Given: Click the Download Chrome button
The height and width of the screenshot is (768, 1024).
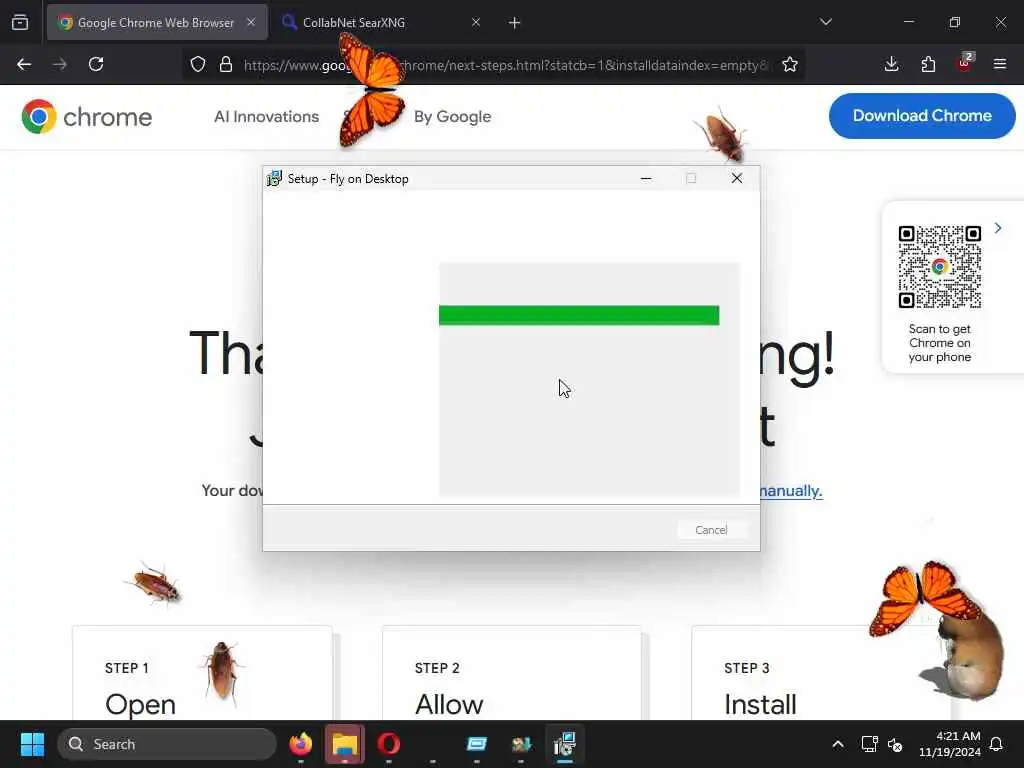Looking at the screenshot, I should tap(922, 116).
